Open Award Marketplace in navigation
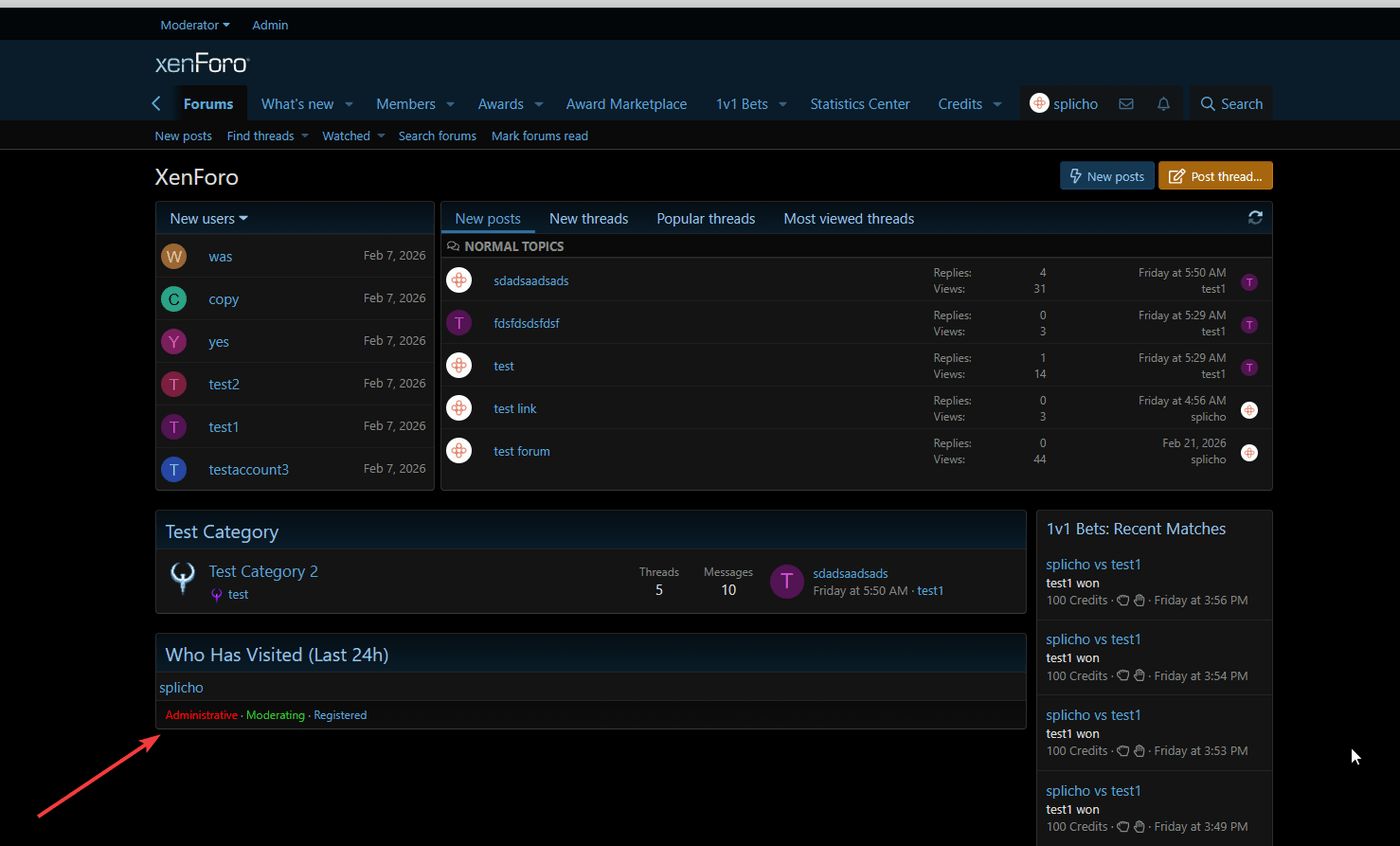 tap(626, 104)
